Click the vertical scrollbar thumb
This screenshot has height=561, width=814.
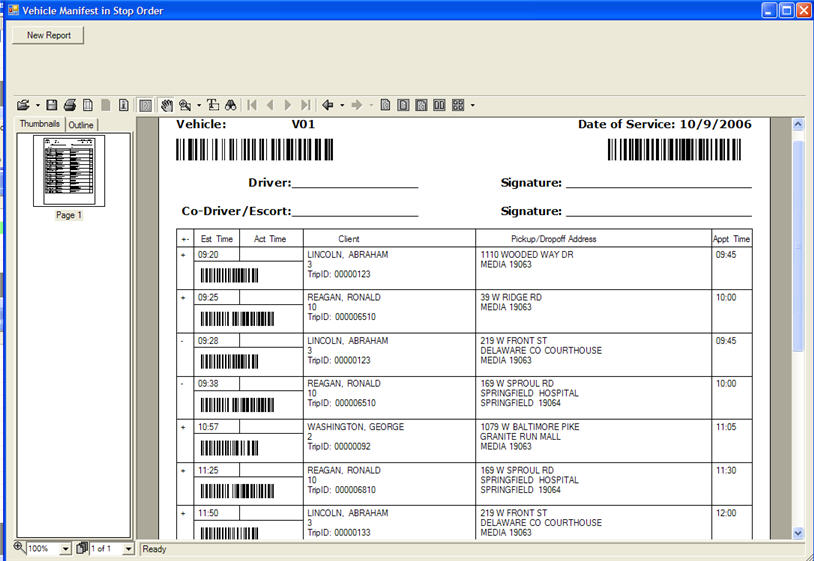coord(798,247)
